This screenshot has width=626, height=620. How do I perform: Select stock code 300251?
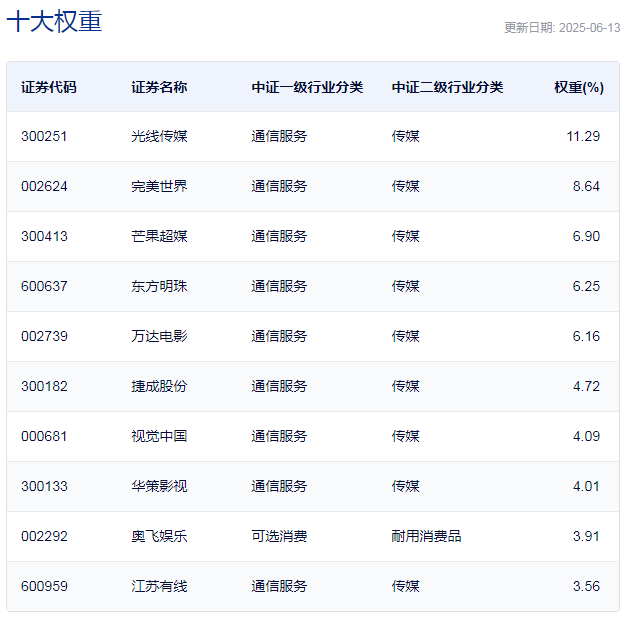pos(44,137)
